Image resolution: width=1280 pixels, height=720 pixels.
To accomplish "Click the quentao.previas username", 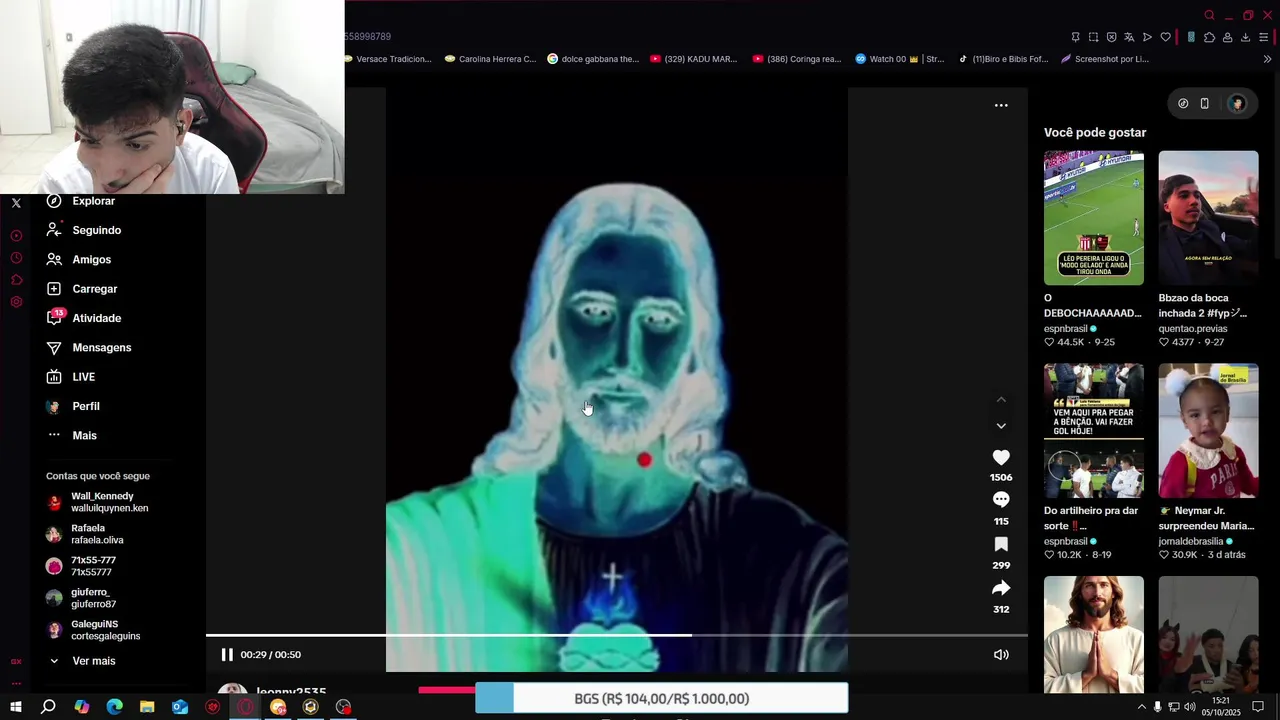I will pyautogui.click(x=1193, y=329).
